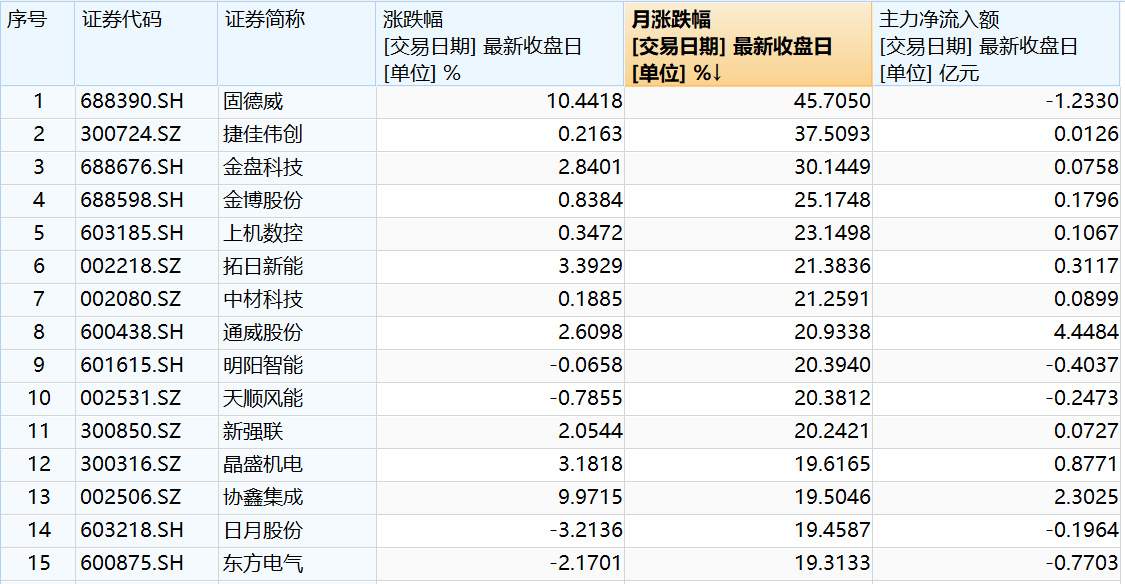This screenshot has height=584, width=1125.
Task: Click the 证券简称 column header
Action: tap(296, 45)
